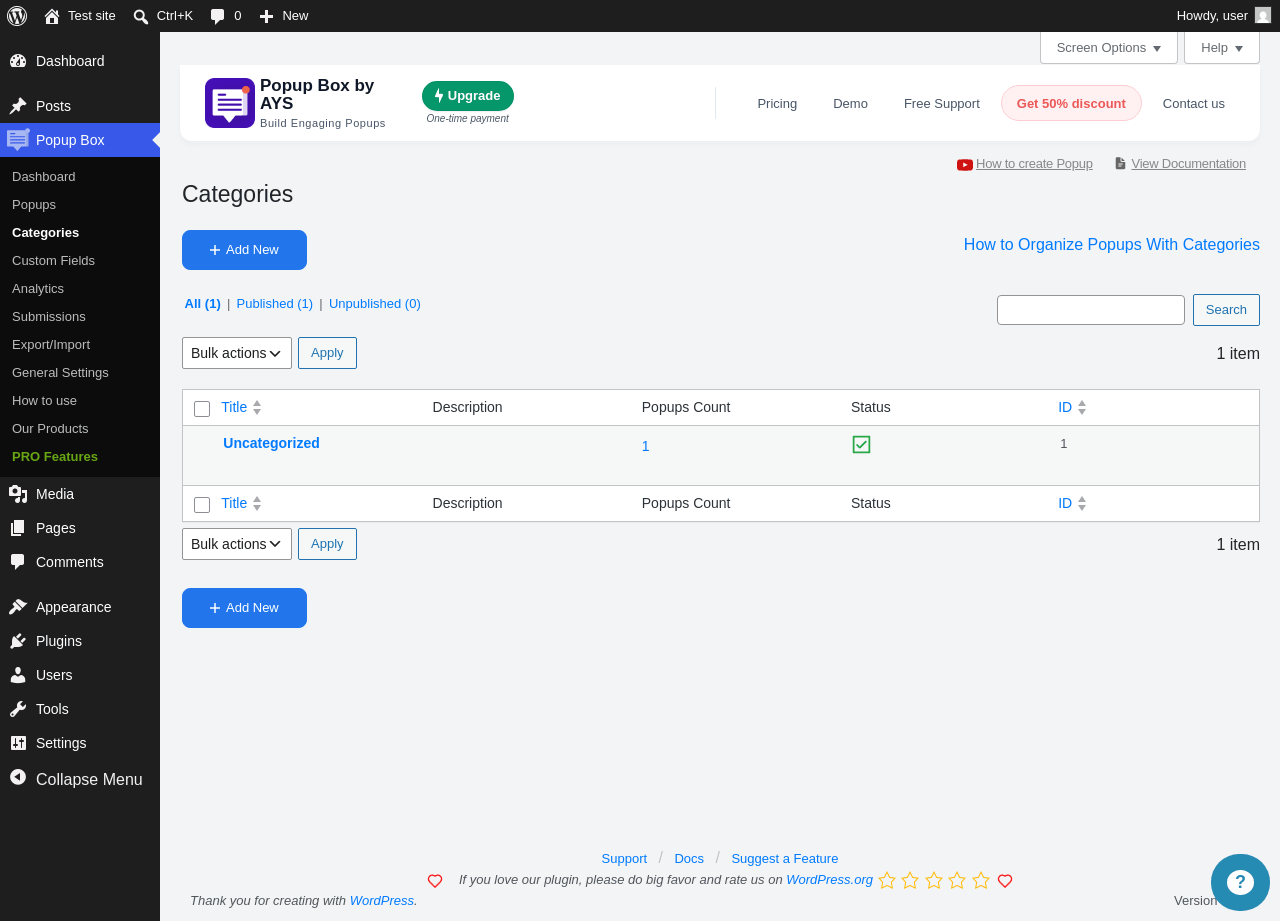The height and width of the screenshot is (921, 1280).
Task: Click the Posts pin icon
Action: [18, 106]
